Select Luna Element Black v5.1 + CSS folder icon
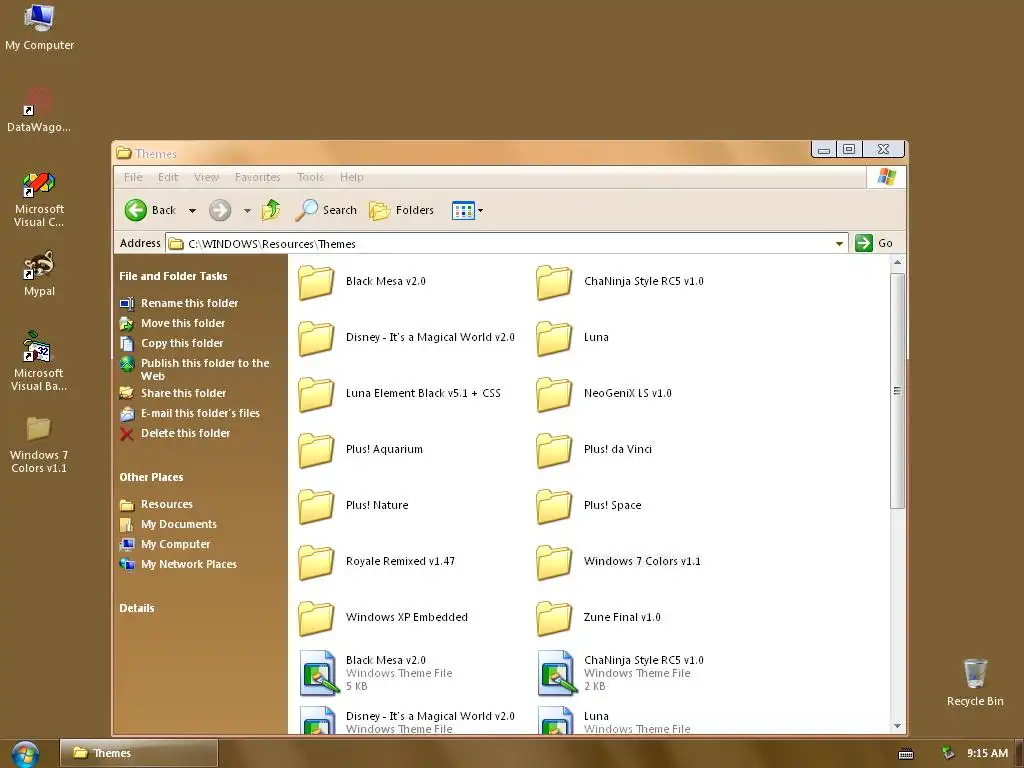The height and width of the screenshot is (768, 1024). [316, 394]
